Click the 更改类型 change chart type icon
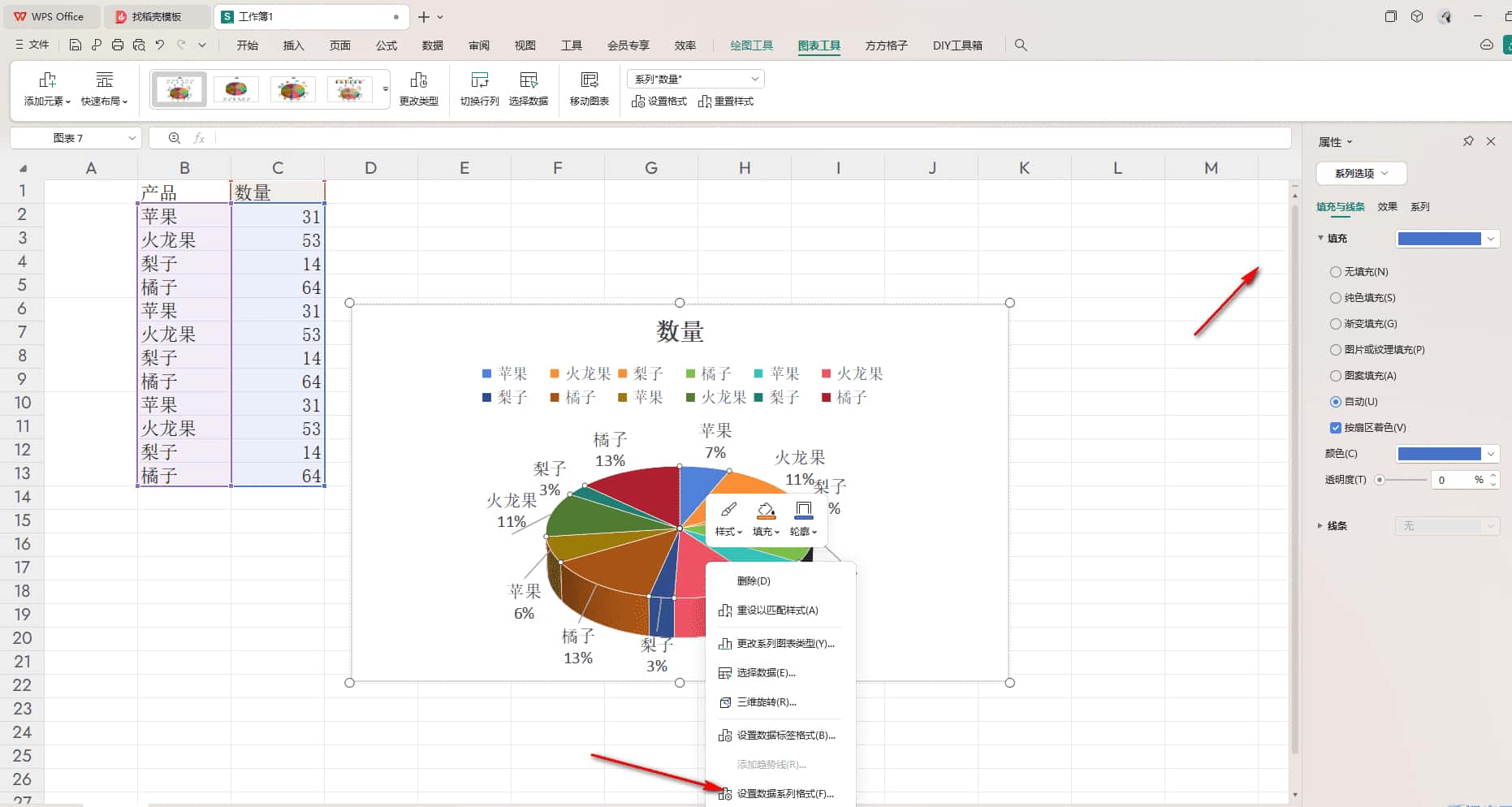The image size is (1512, 807). tap(418, 80)
